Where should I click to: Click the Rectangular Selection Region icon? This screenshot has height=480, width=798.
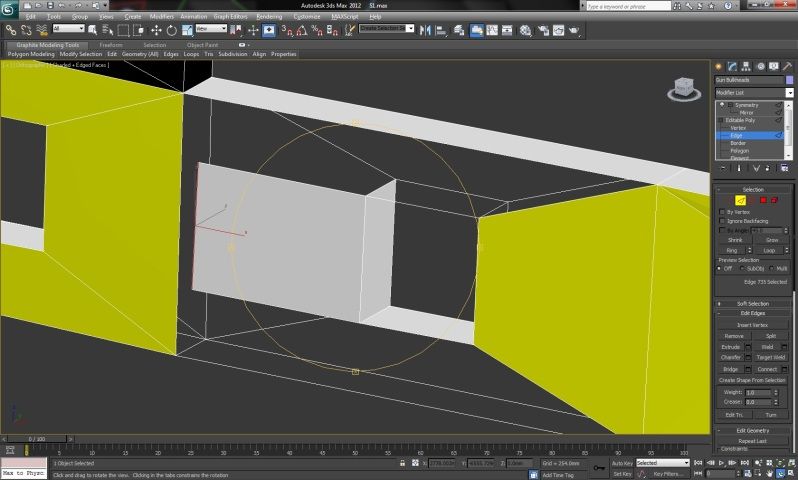tap(123, 31)
